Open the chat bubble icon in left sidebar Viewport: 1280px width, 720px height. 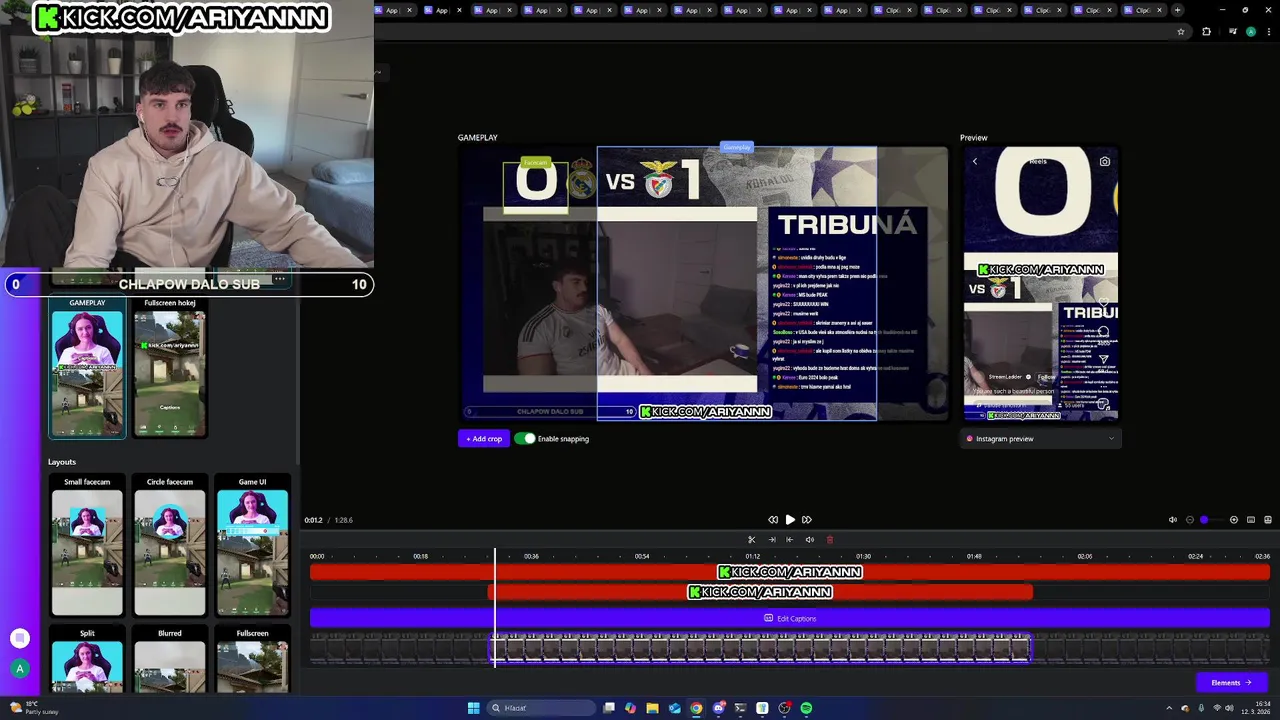click(x=19, y=638)
